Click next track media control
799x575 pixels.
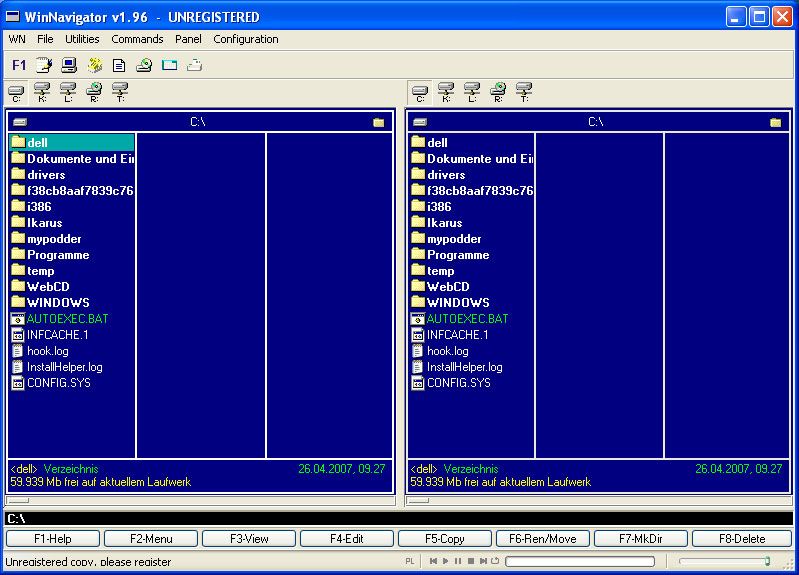click(483, 561)
